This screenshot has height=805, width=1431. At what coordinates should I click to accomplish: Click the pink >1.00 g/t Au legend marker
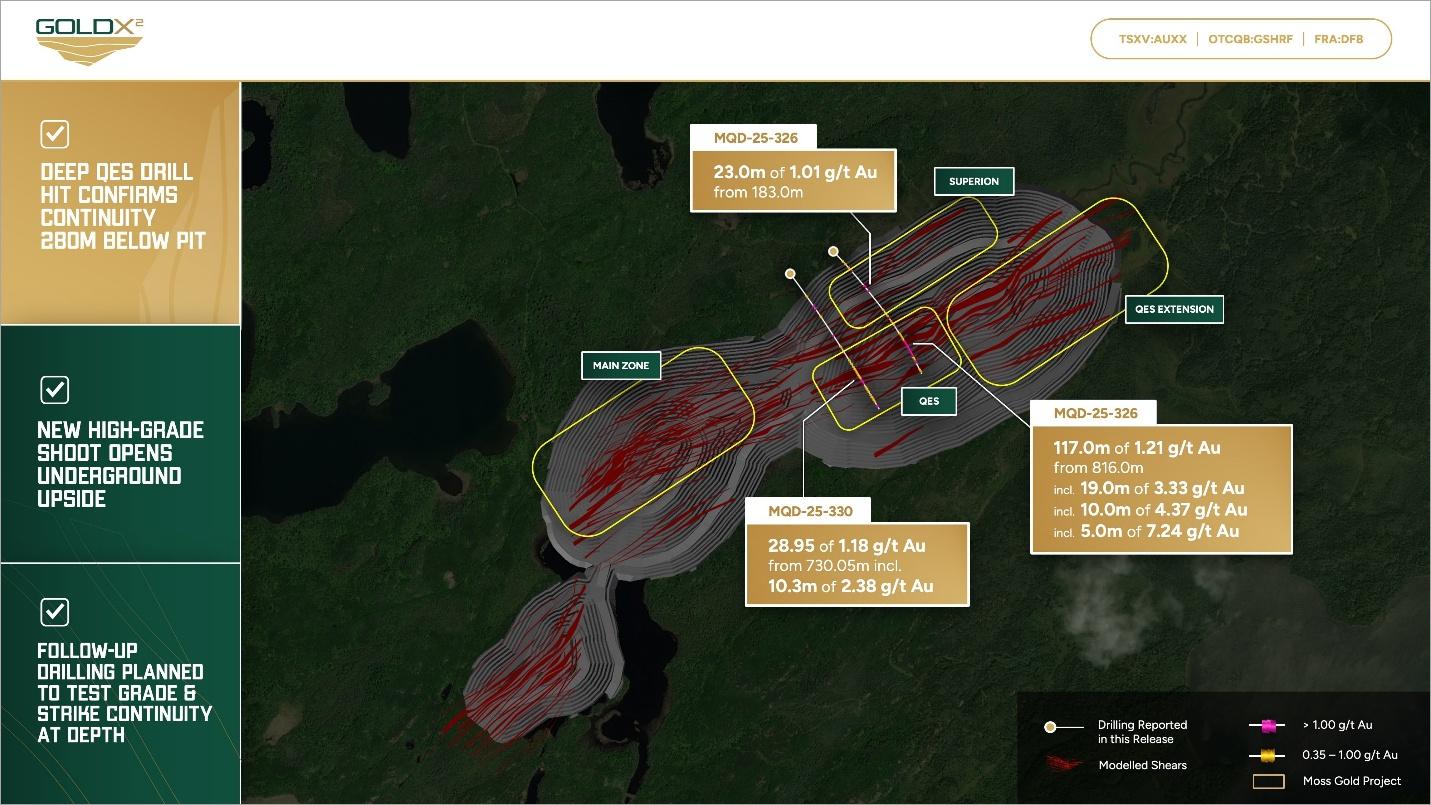pyautogui.click(x=1272, y=725)
